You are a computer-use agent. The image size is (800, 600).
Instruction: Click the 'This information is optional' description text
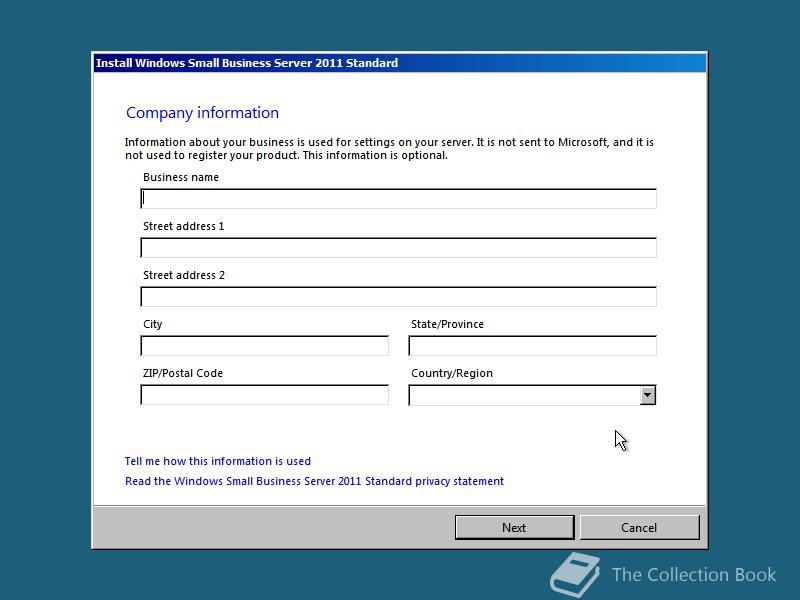(375, 155)
